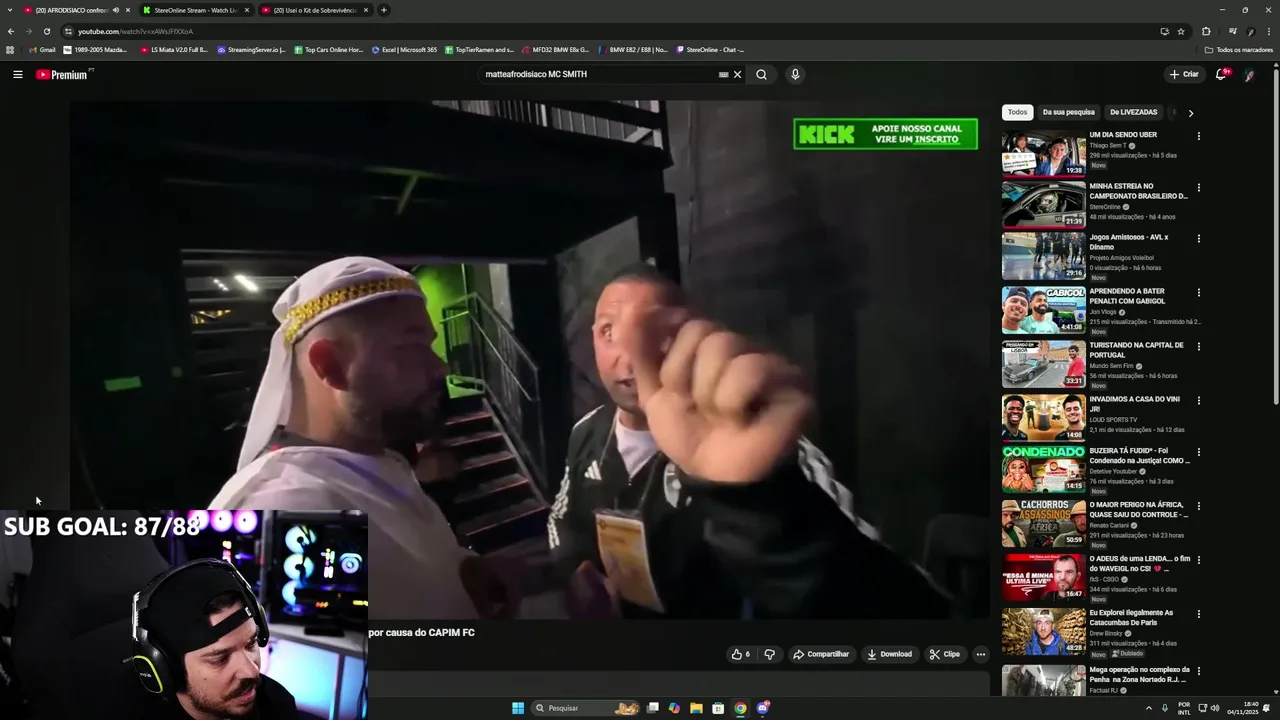Open options menu for MINHA ESTREIA NO CAMPEONATO
Screen dimensions: 1280x720
[x=1198, y=187]
